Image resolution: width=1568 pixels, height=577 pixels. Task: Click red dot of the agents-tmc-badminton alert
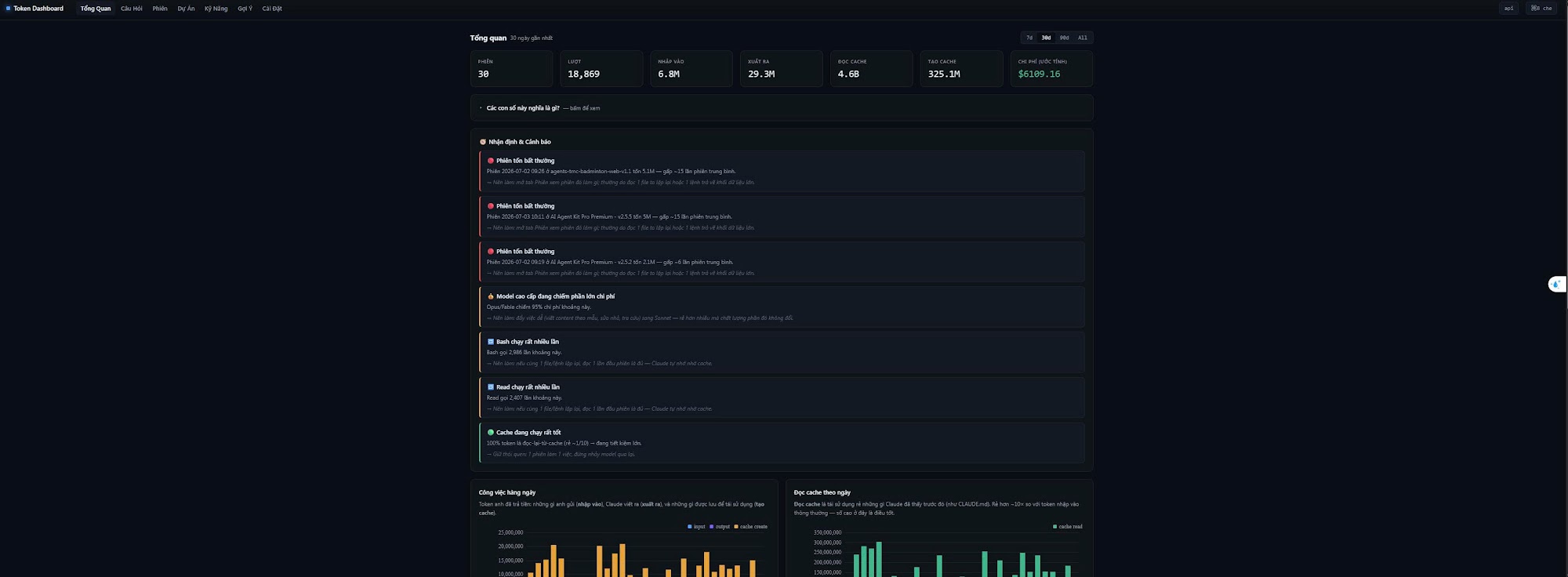coord(491,161)
